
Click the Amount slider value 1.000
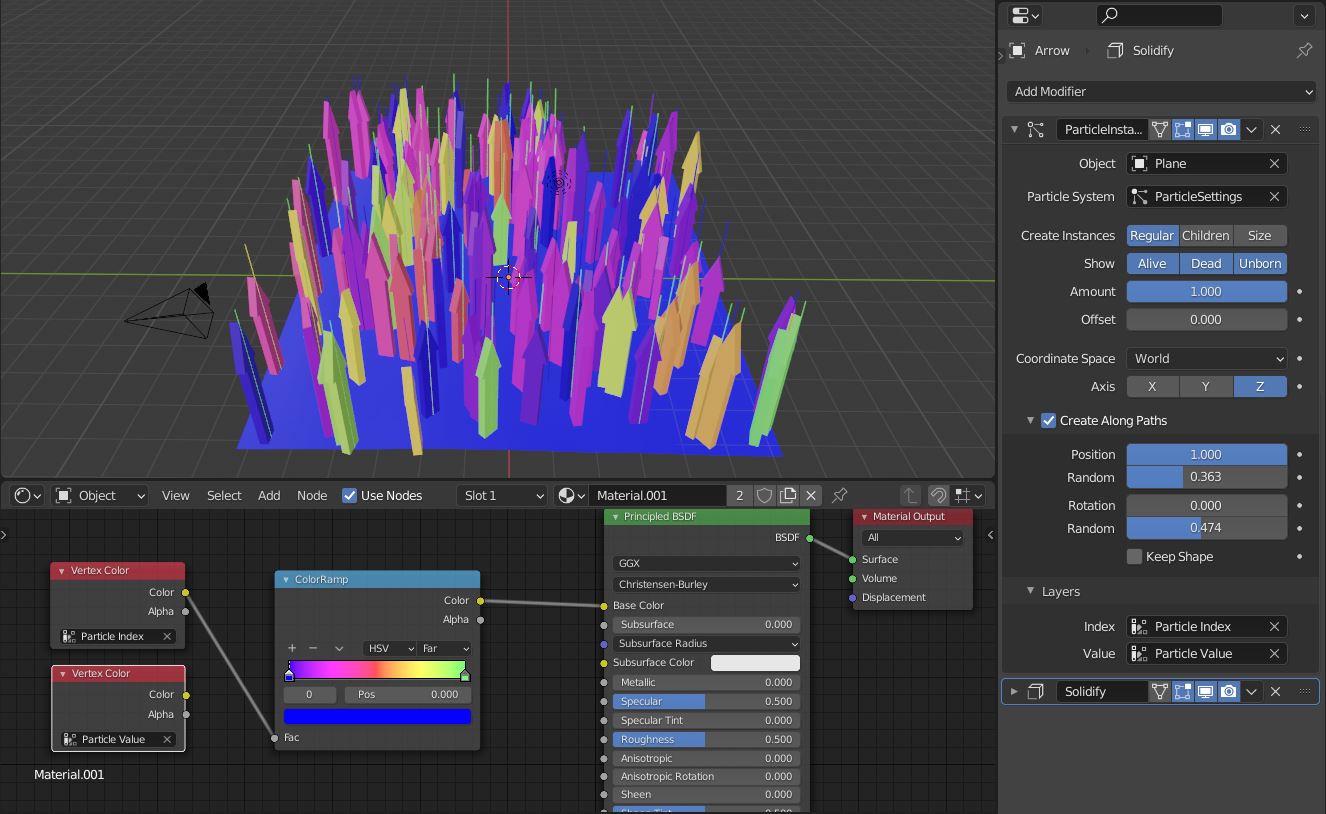(x=1207, y=291)
